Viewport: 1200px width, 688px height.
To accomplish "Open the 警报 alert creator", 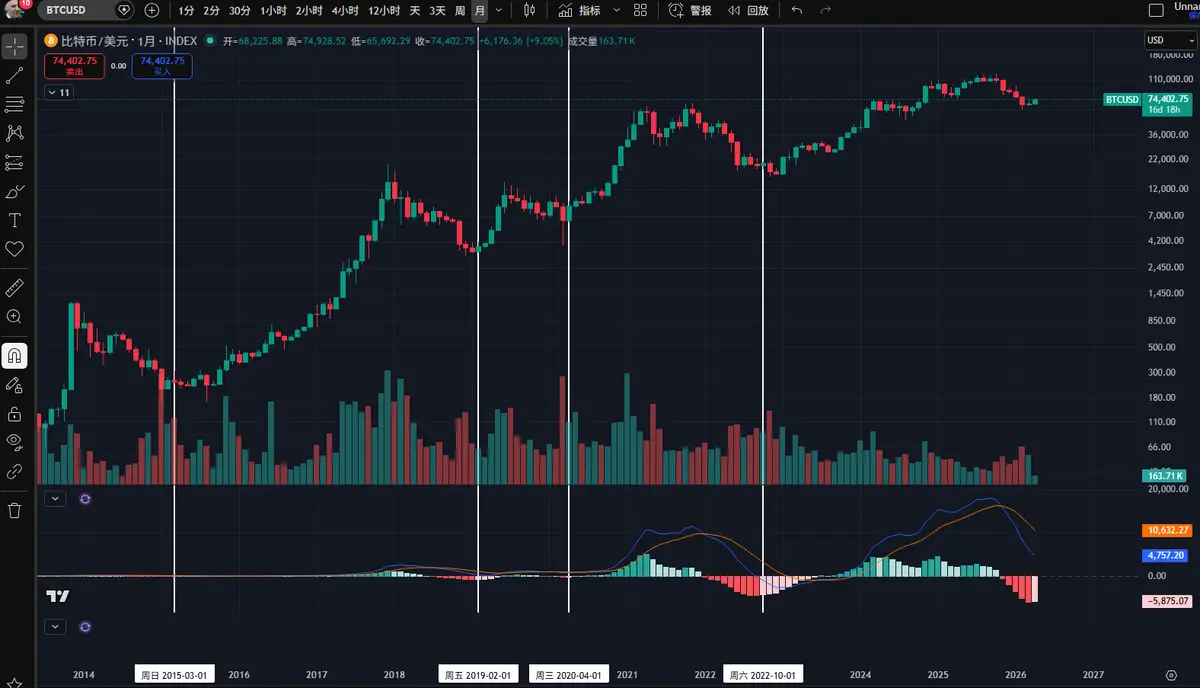I will (x=691, y=10).
